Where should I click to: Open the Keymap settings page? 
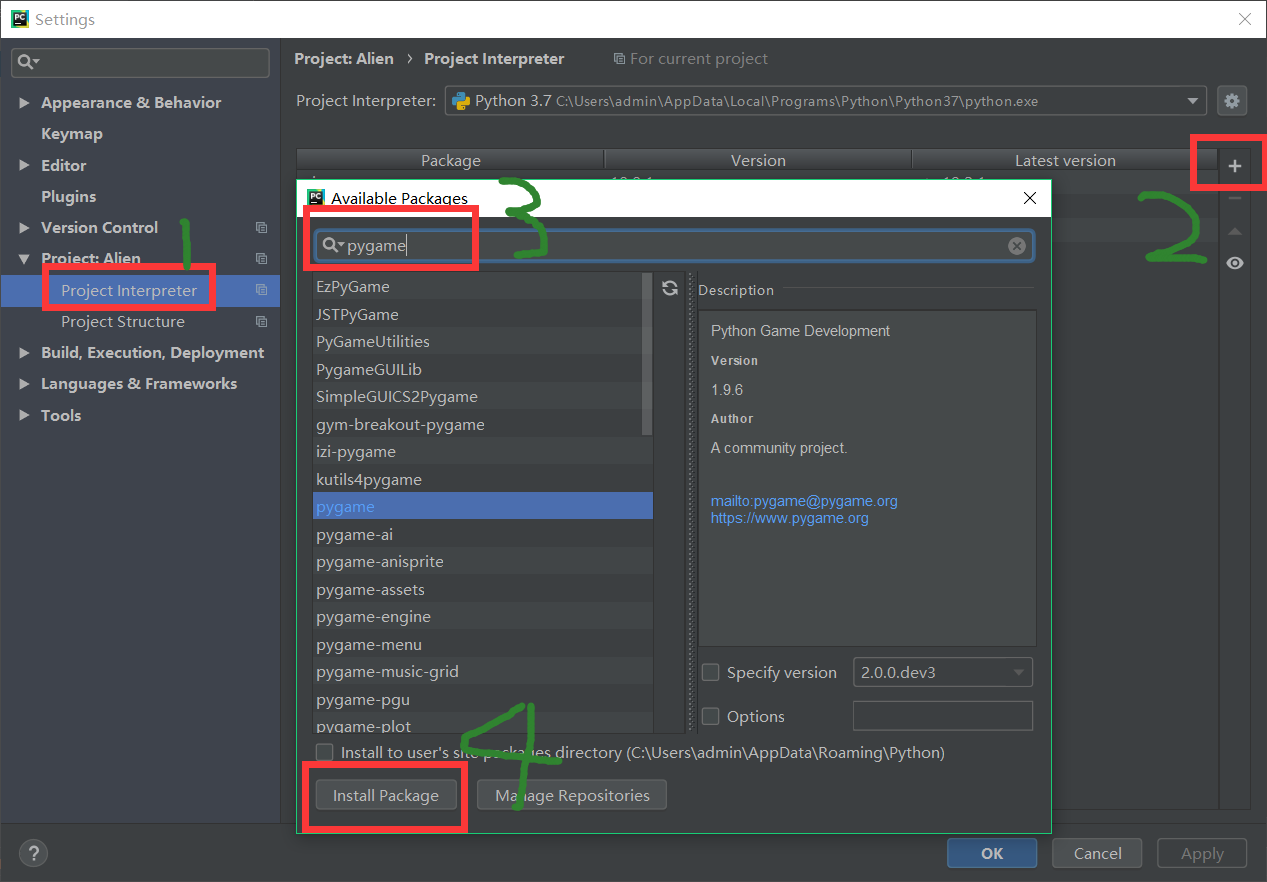72,134
